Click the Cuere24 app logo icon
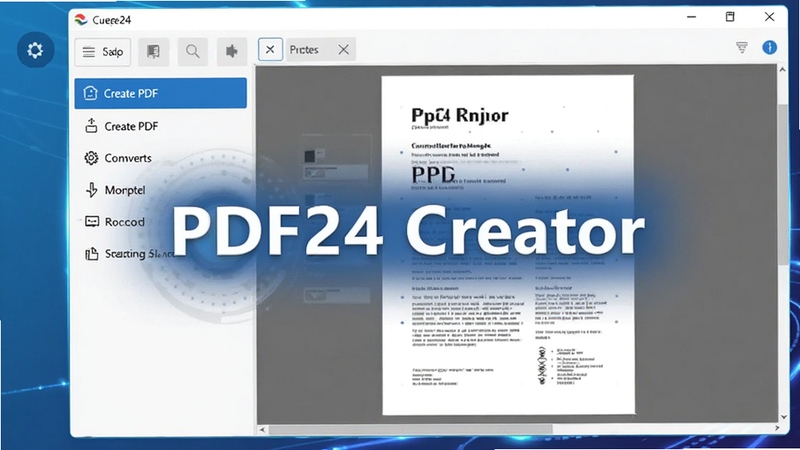Screen dimensions: 800x450 pyautogui.click(x=81, y=20)
